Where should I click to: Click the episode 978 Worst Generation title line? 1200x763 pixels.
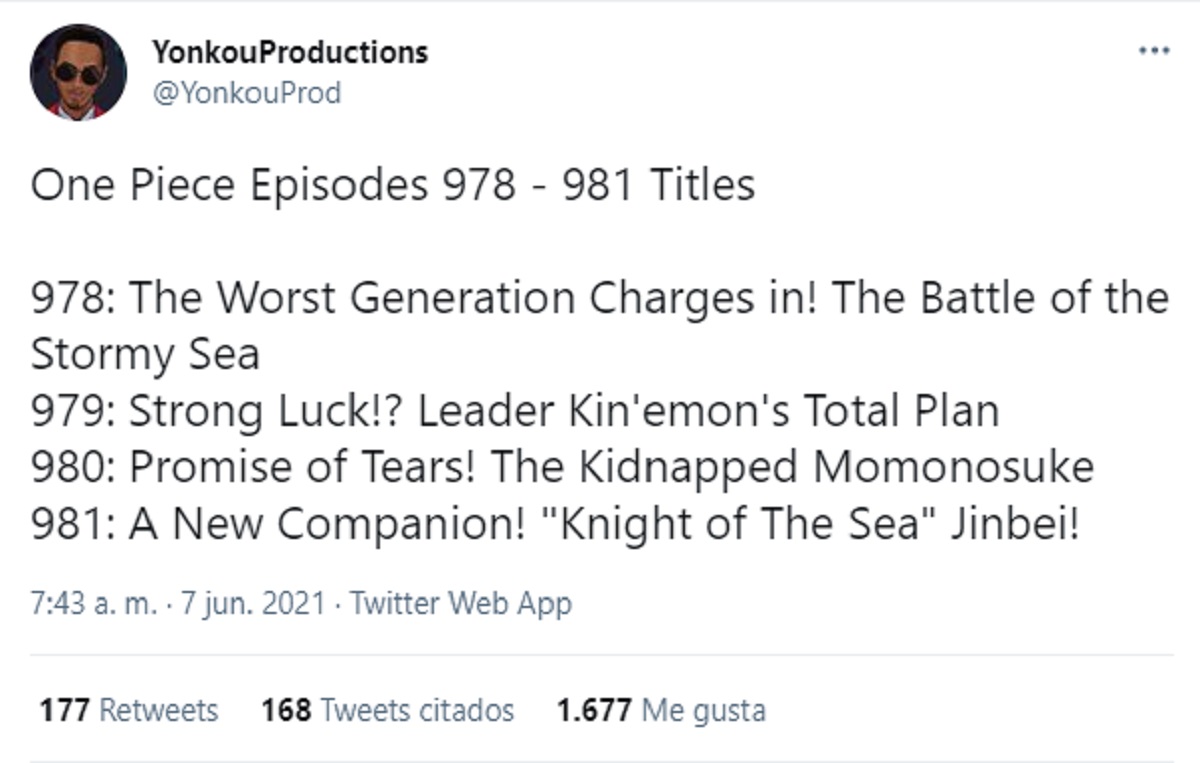(x=600, y=298)
